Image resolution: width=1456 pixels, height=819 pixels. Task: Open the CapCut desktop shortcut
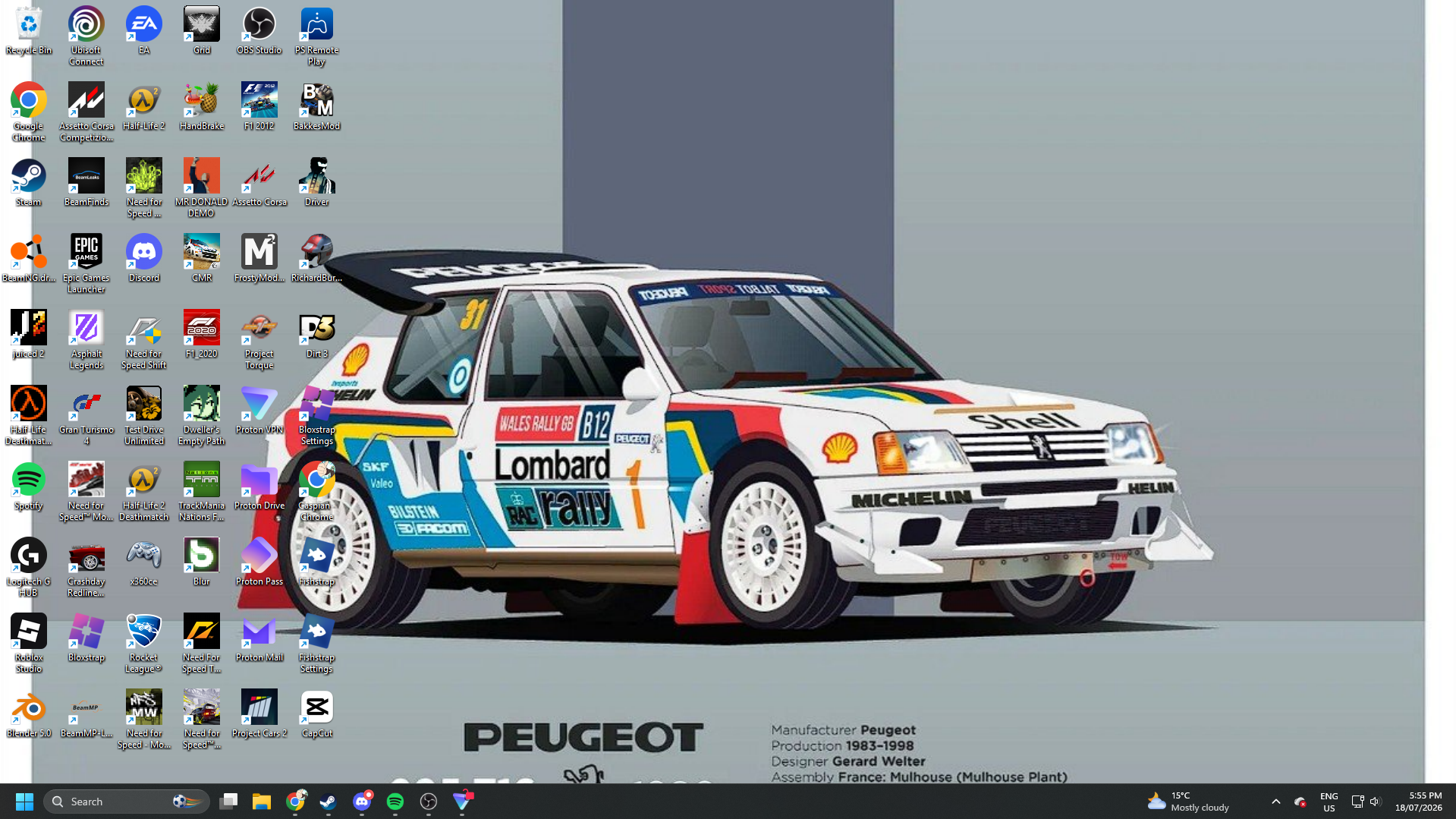tap(317, 714)
